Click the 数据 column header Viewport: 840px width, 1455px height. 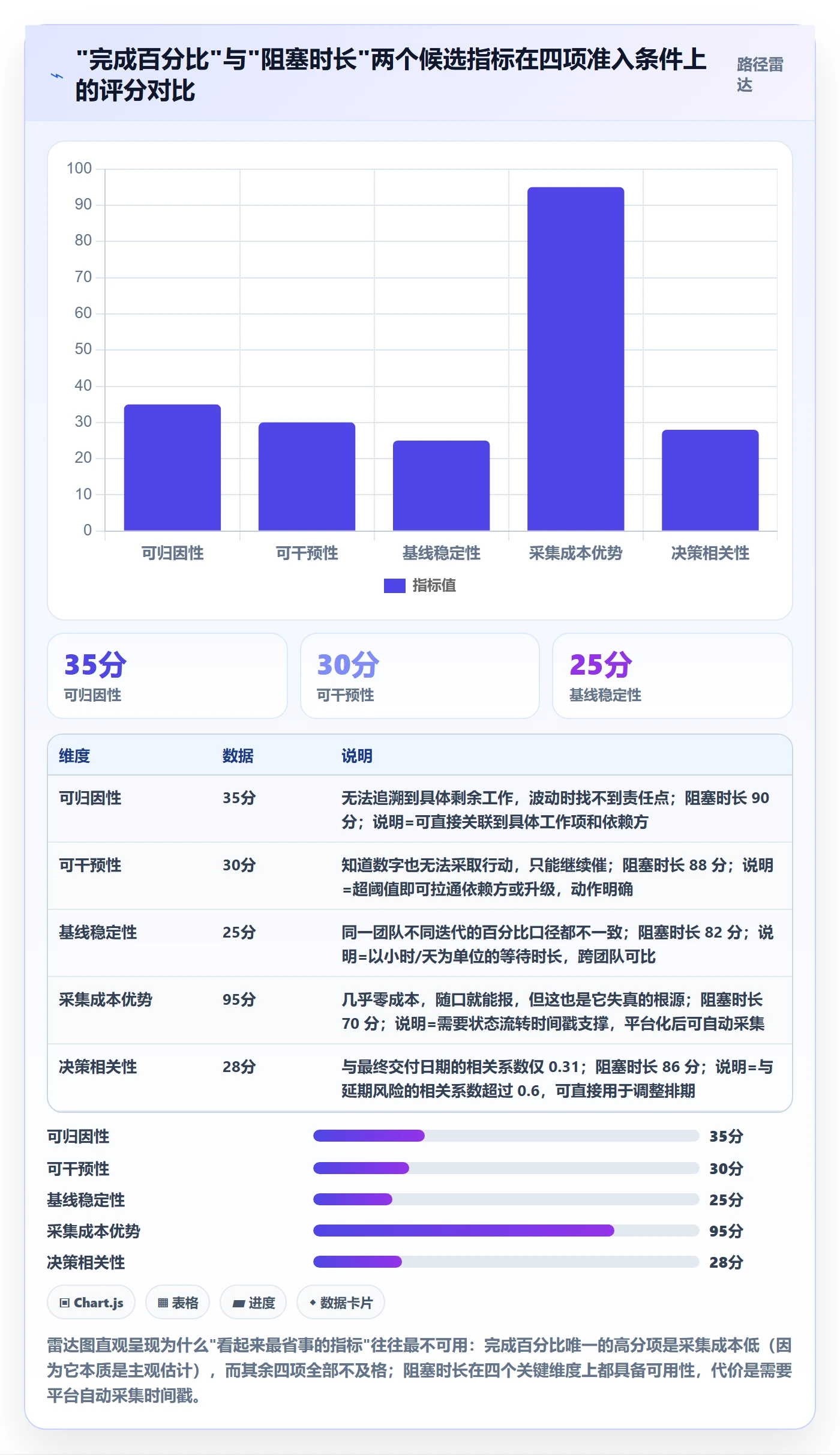tap(238, 756)
